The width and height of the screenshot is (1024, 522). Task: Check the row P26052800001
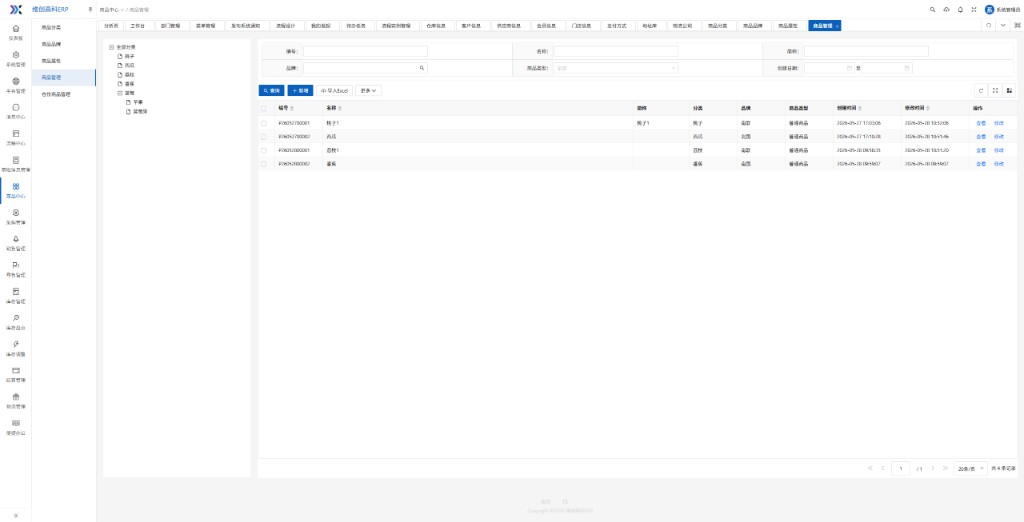click(x=264, y=150)
